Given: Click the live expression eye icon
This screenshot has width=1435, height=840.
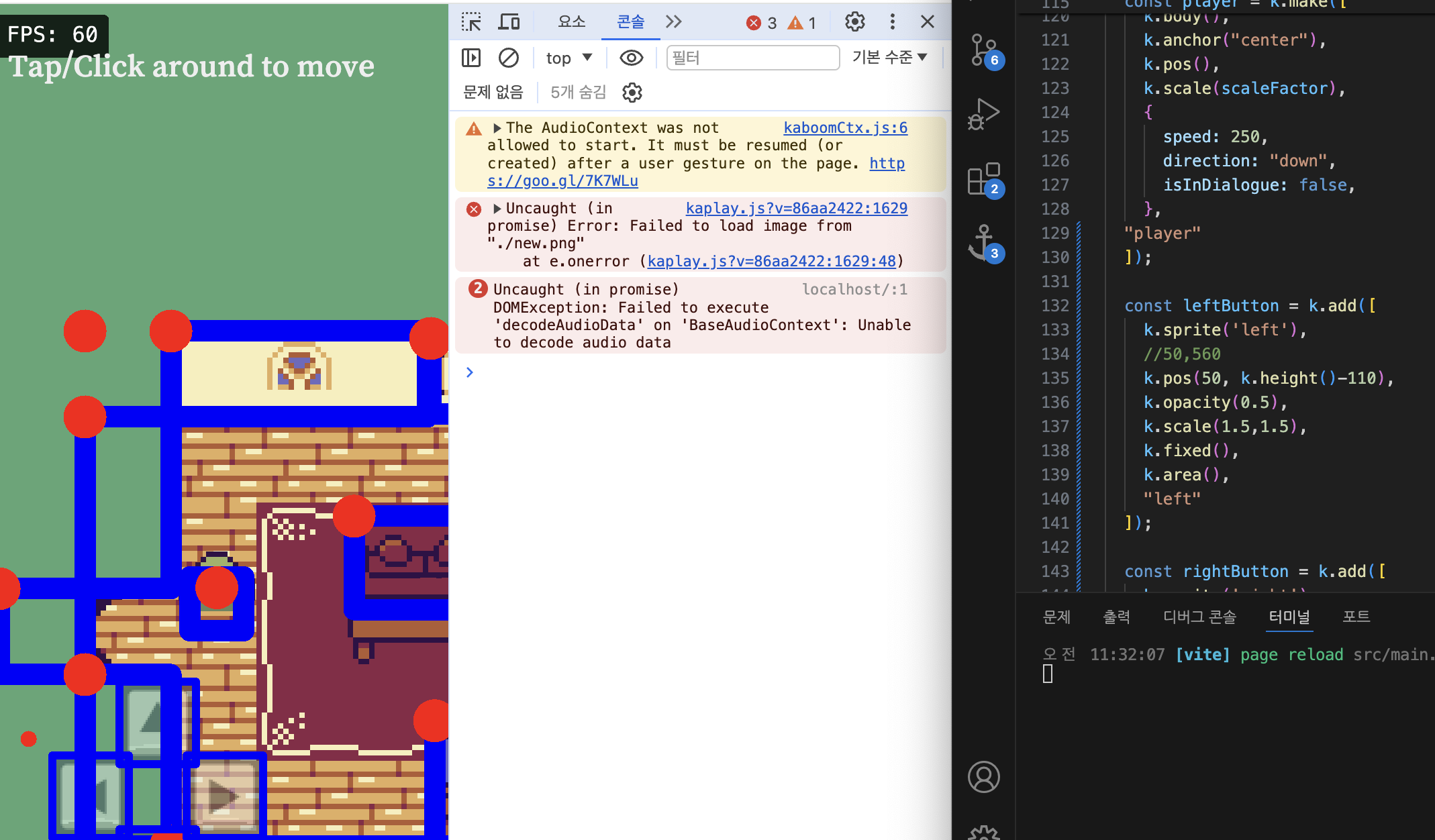Looking at the screenshot, I should (631, 58).
